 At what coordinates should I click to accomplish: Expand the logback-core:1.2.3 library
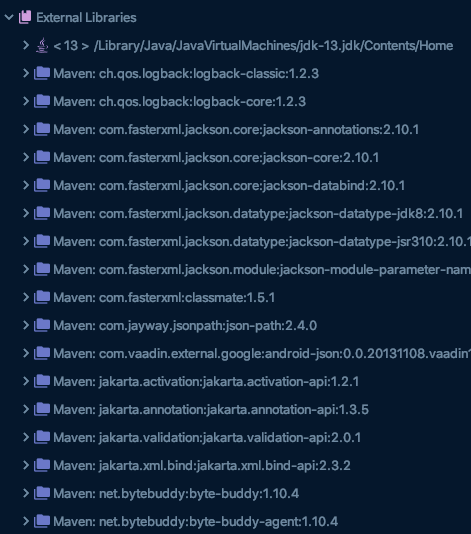[26, 101]
